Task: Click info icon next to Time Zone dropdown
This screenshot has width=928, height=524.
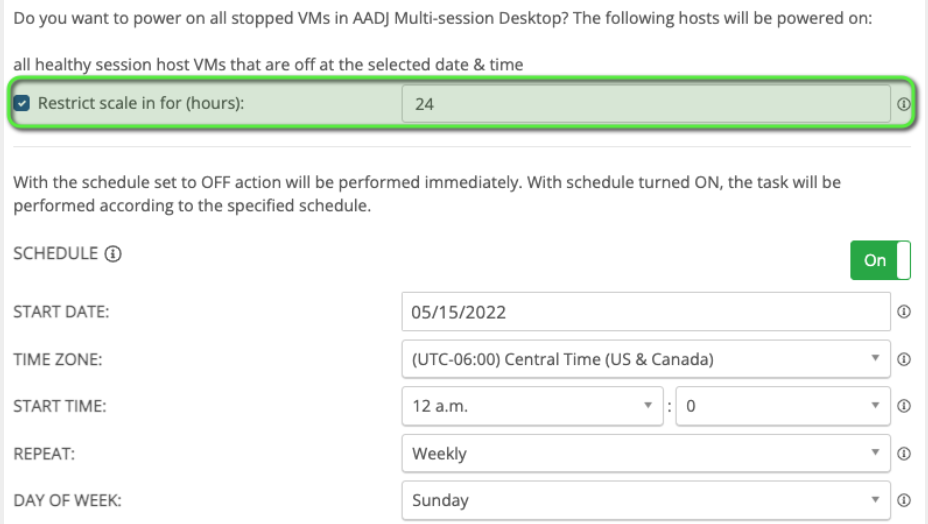Action: pos(903,359)
